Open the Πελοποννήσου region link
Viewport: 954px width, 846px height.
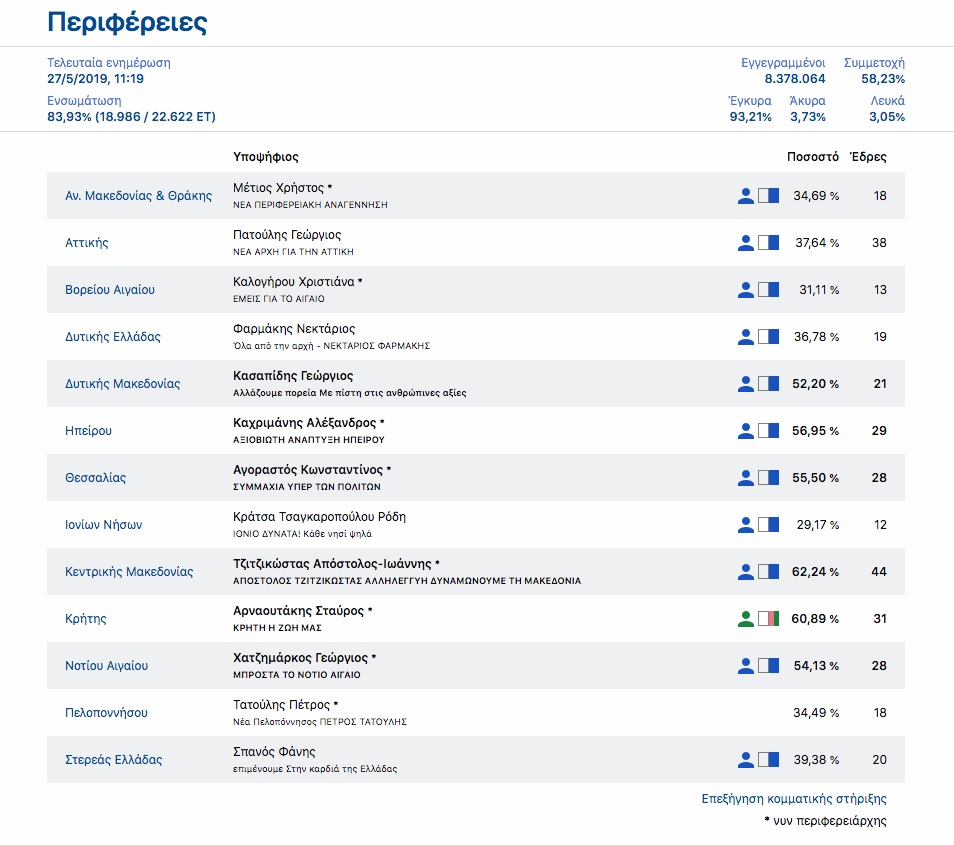pyautogui.click(x=106, y=713)
